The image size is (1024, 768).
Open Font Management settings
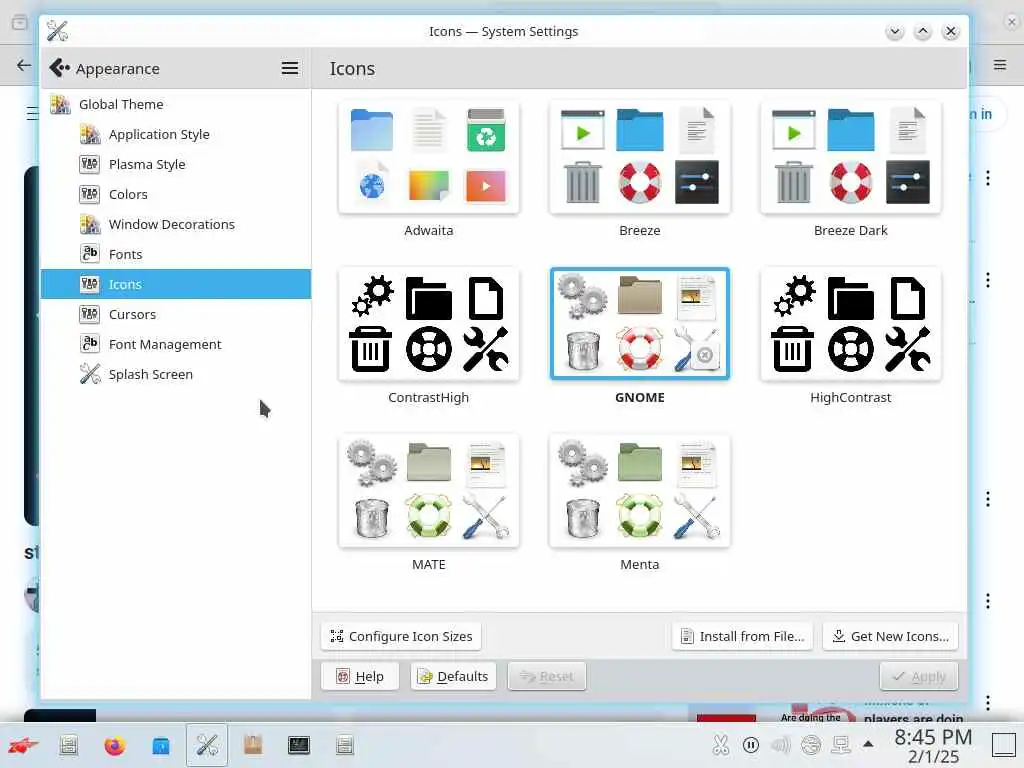coord(175,345)
